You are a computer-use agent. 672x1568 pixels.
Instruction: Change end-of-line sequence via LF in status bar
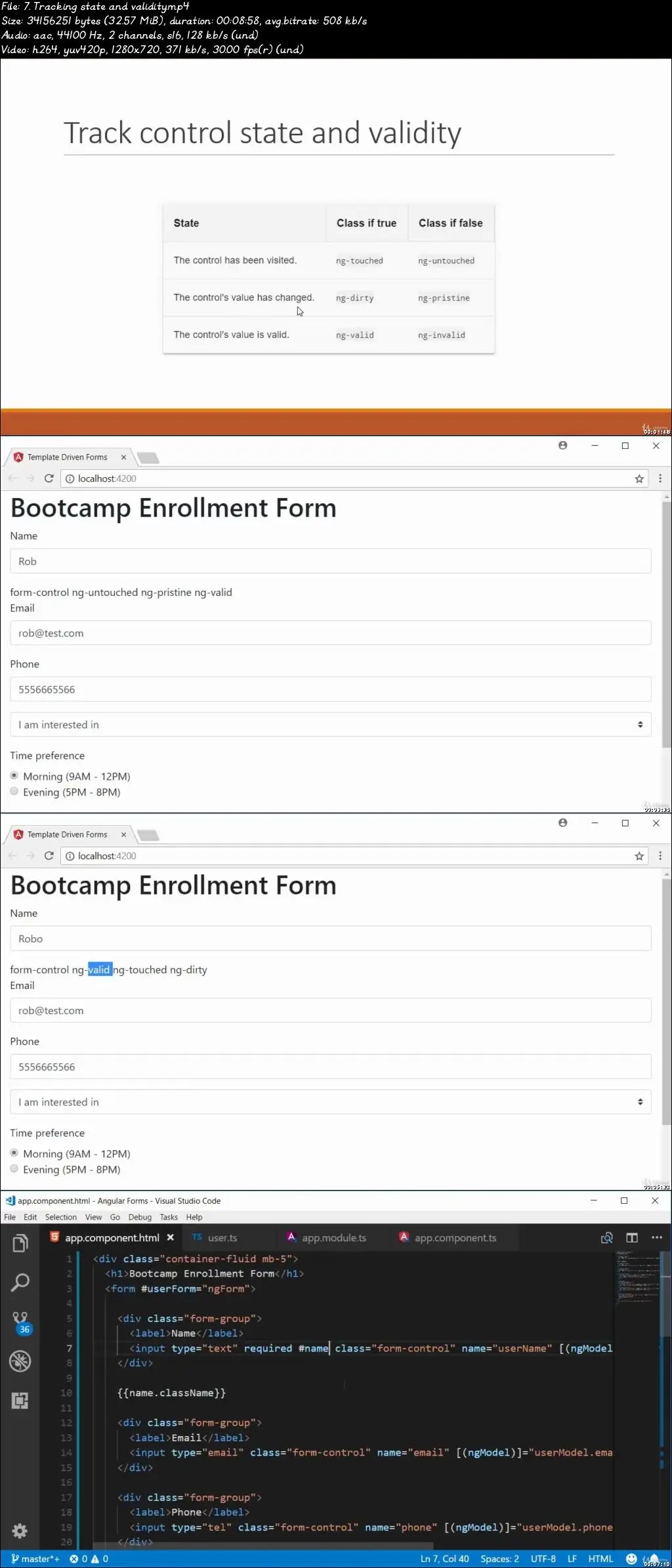tap(572, 1559)
